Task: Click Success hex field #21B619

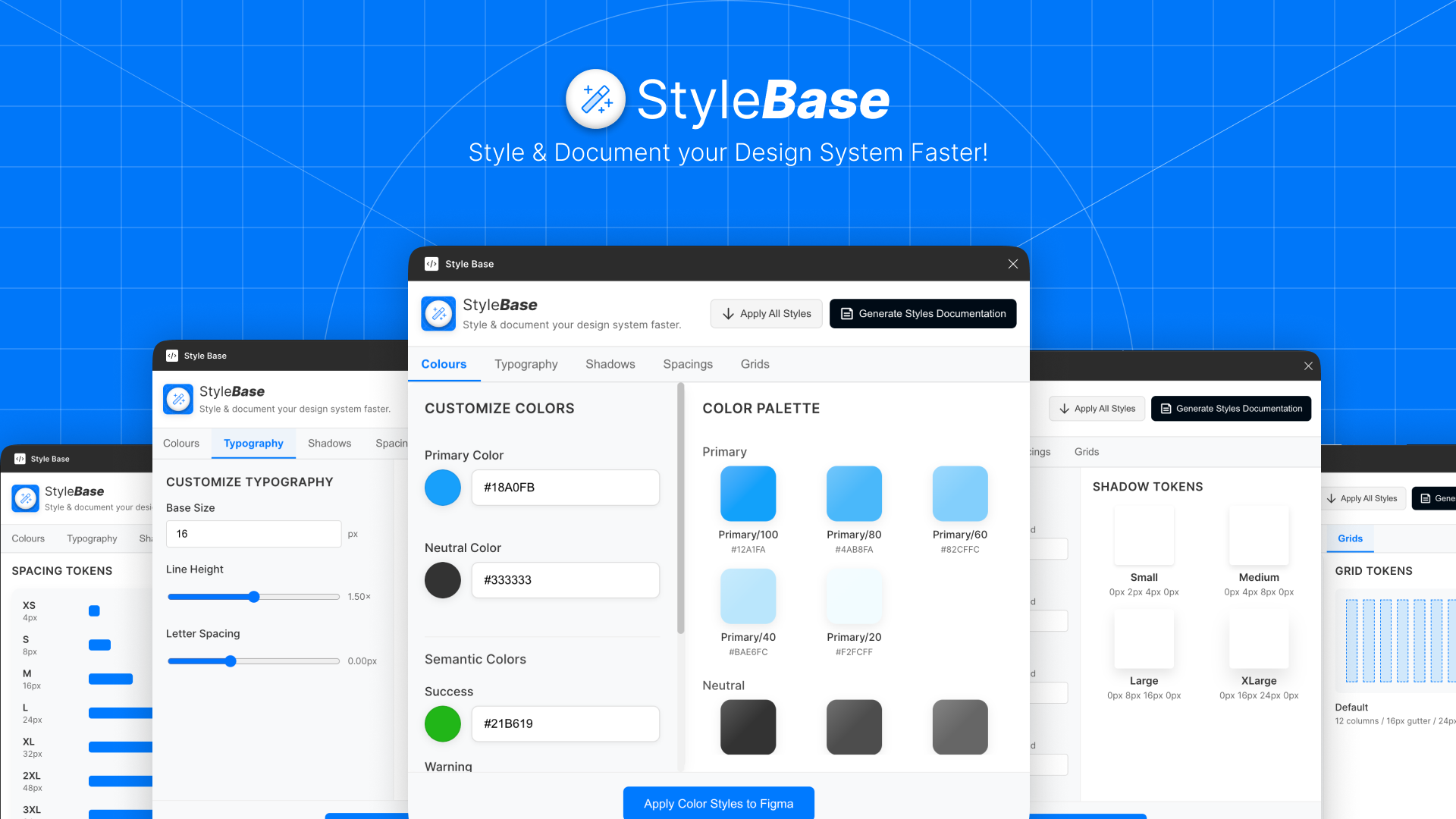Action: tap(566, 723)
